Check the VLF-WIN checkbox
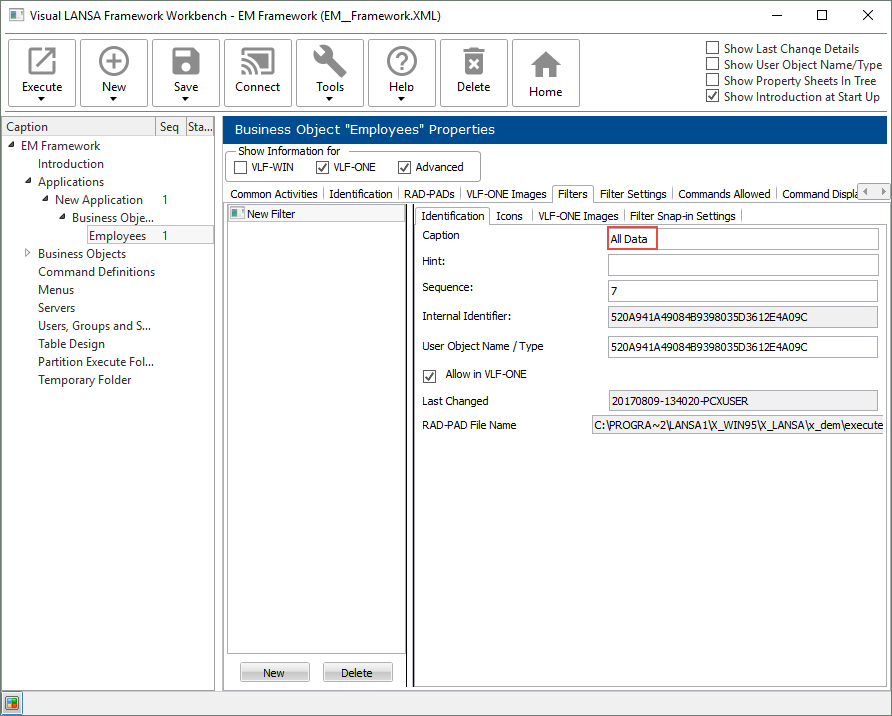The width and height of the screenshot is (892, 716). click(x=241, y=167)
